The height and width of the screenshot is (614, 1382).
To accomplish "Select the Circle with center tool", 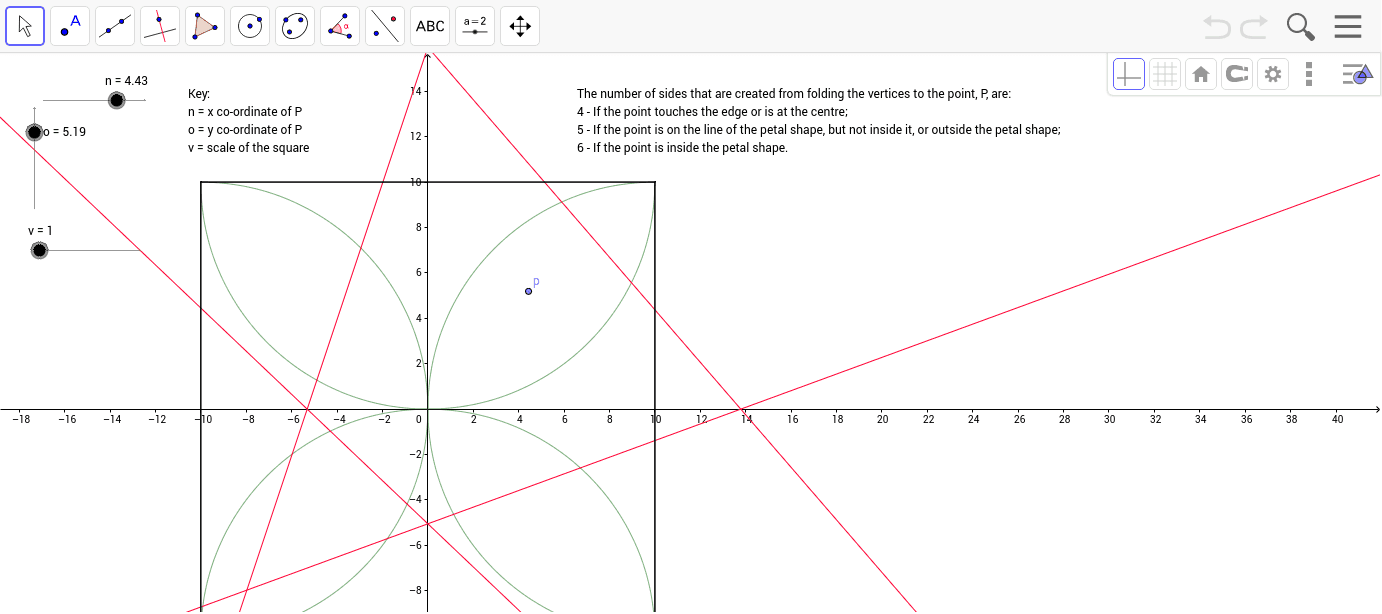I will click(x=250, y=26).
